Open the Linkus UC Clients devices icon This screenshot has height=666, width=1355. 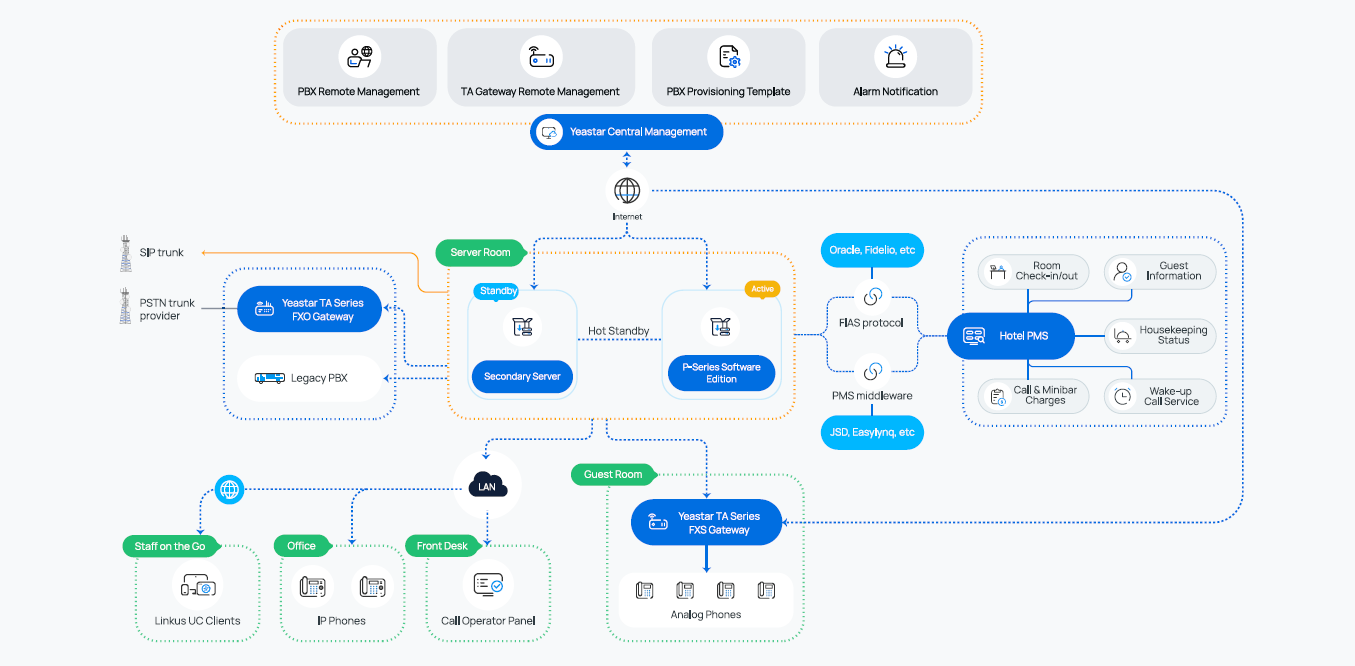coord(197,586)
